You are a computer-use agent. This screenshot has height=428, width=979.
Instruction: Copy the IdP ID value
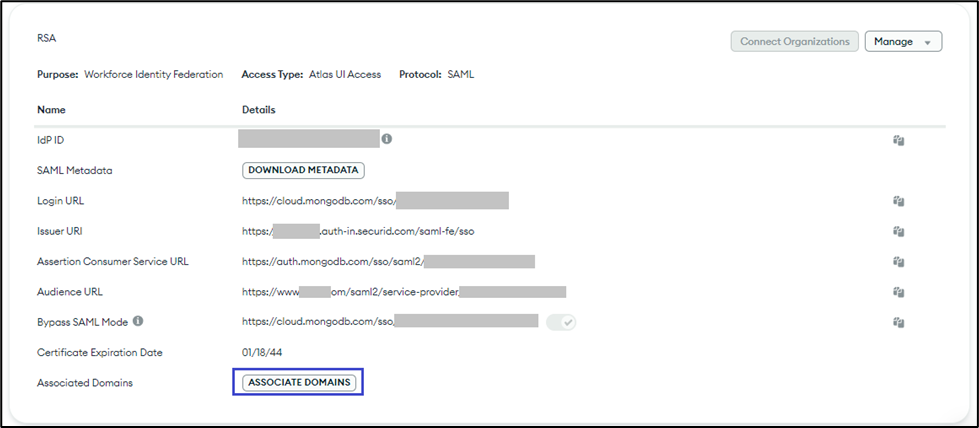click(898, 140)
